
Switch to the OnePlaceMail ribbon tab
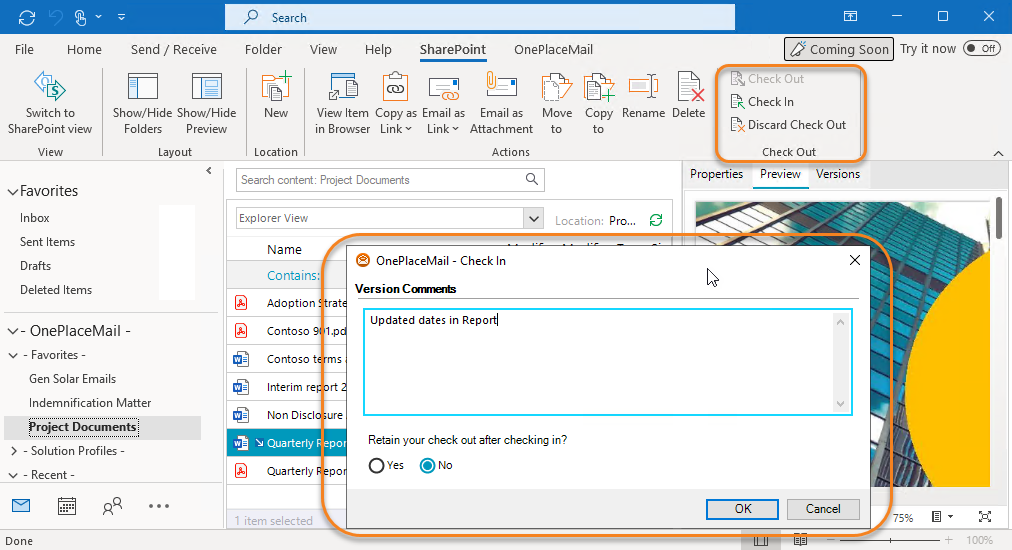click(553, 49)
